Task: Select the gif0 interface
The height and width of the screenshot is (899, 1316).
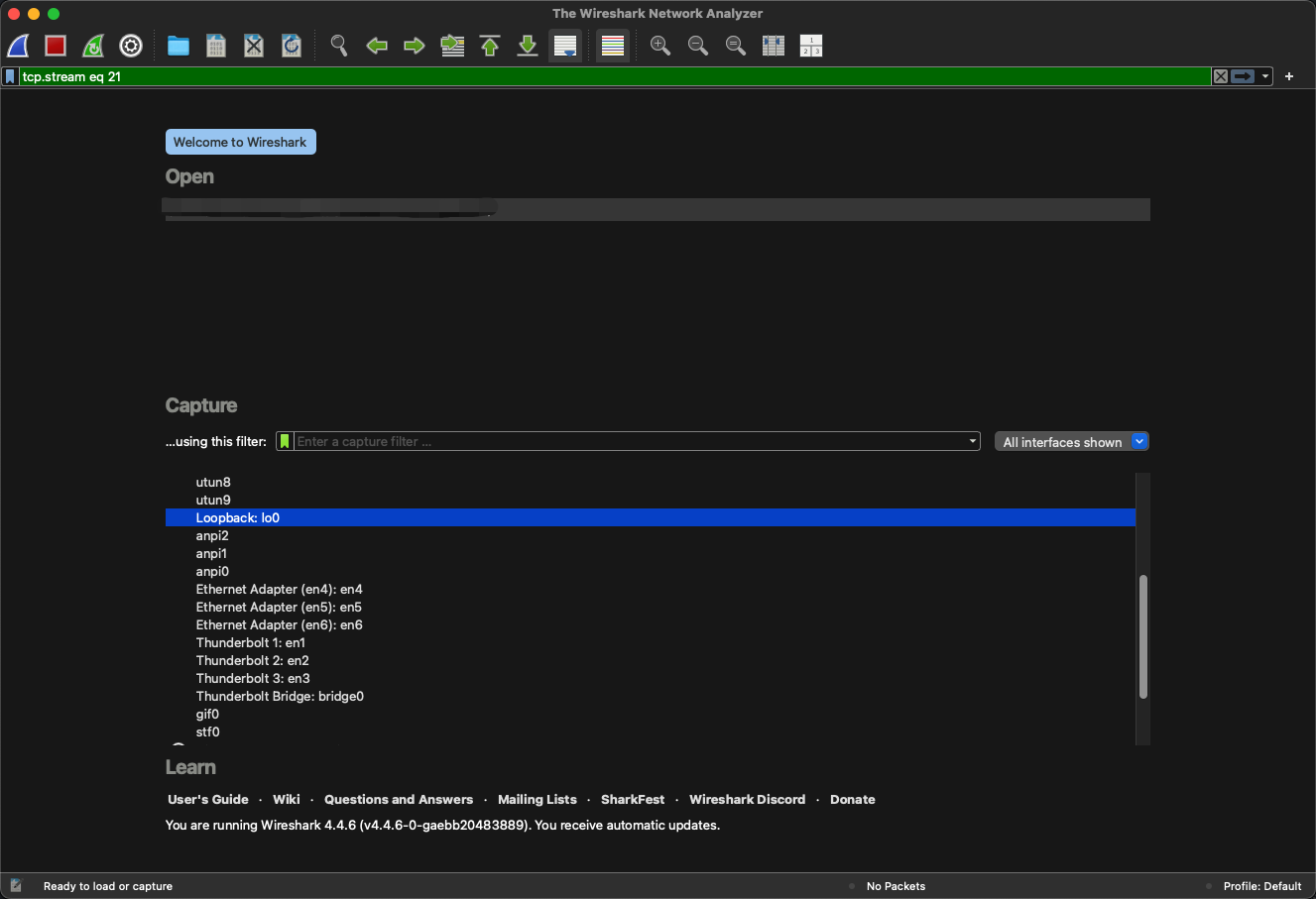Action: click(651, 714)
